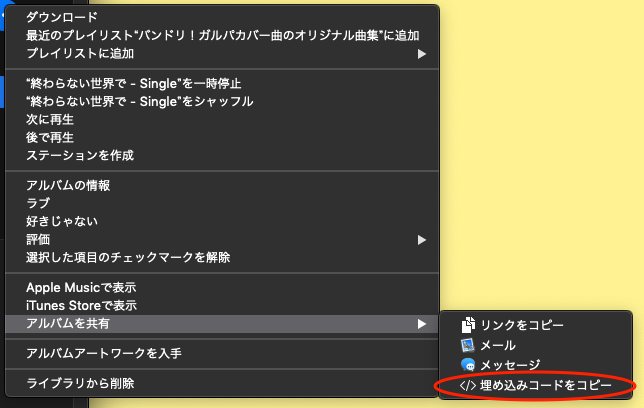Add to recent playlist バンドリ！ガルパカバー曲
This screenshot has width=644, height=408.
click(x=222, y=35)
